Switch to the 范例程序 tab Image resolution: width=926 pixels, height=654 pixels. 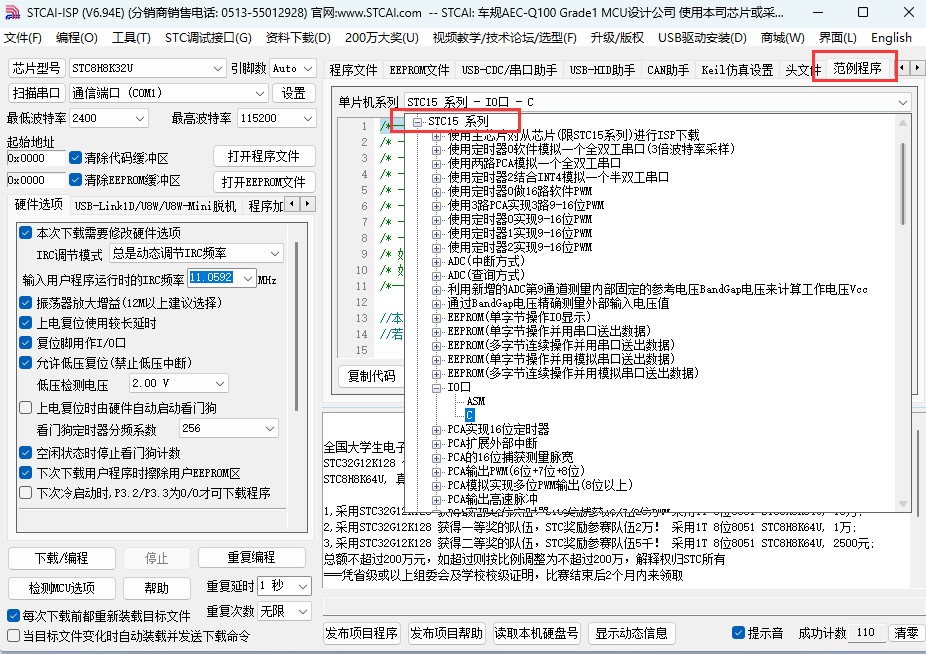coord(857,68)
